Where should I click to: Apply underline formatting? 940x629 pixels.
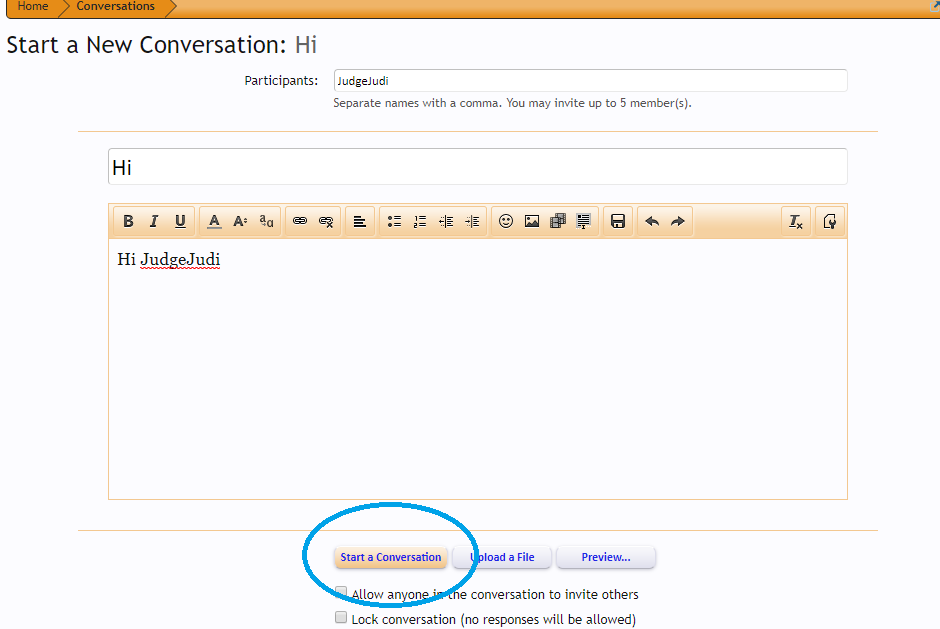coord(180,221)
